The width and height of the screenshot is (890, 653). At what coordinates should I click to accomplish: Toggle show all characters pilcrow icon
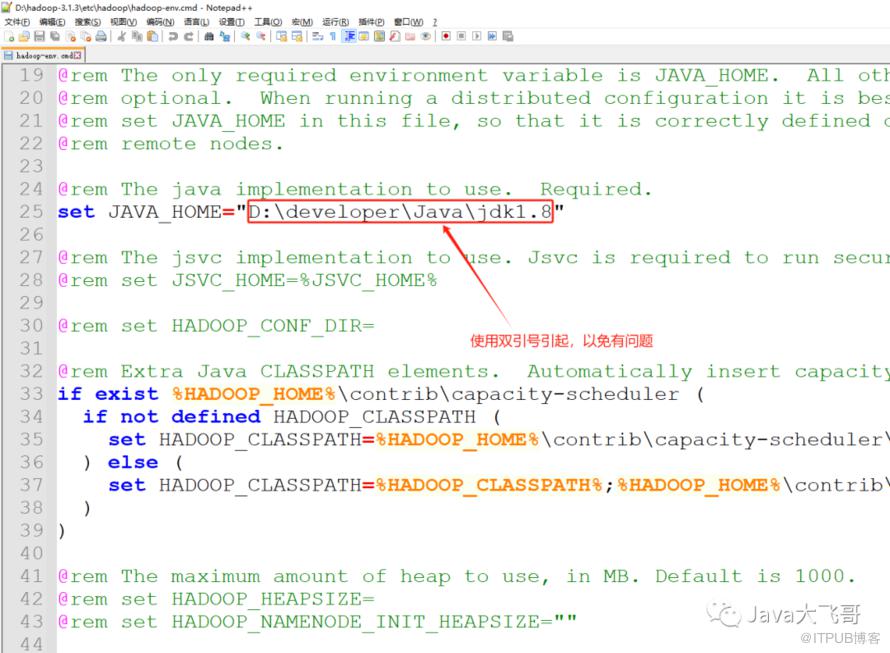pos(332,37)
